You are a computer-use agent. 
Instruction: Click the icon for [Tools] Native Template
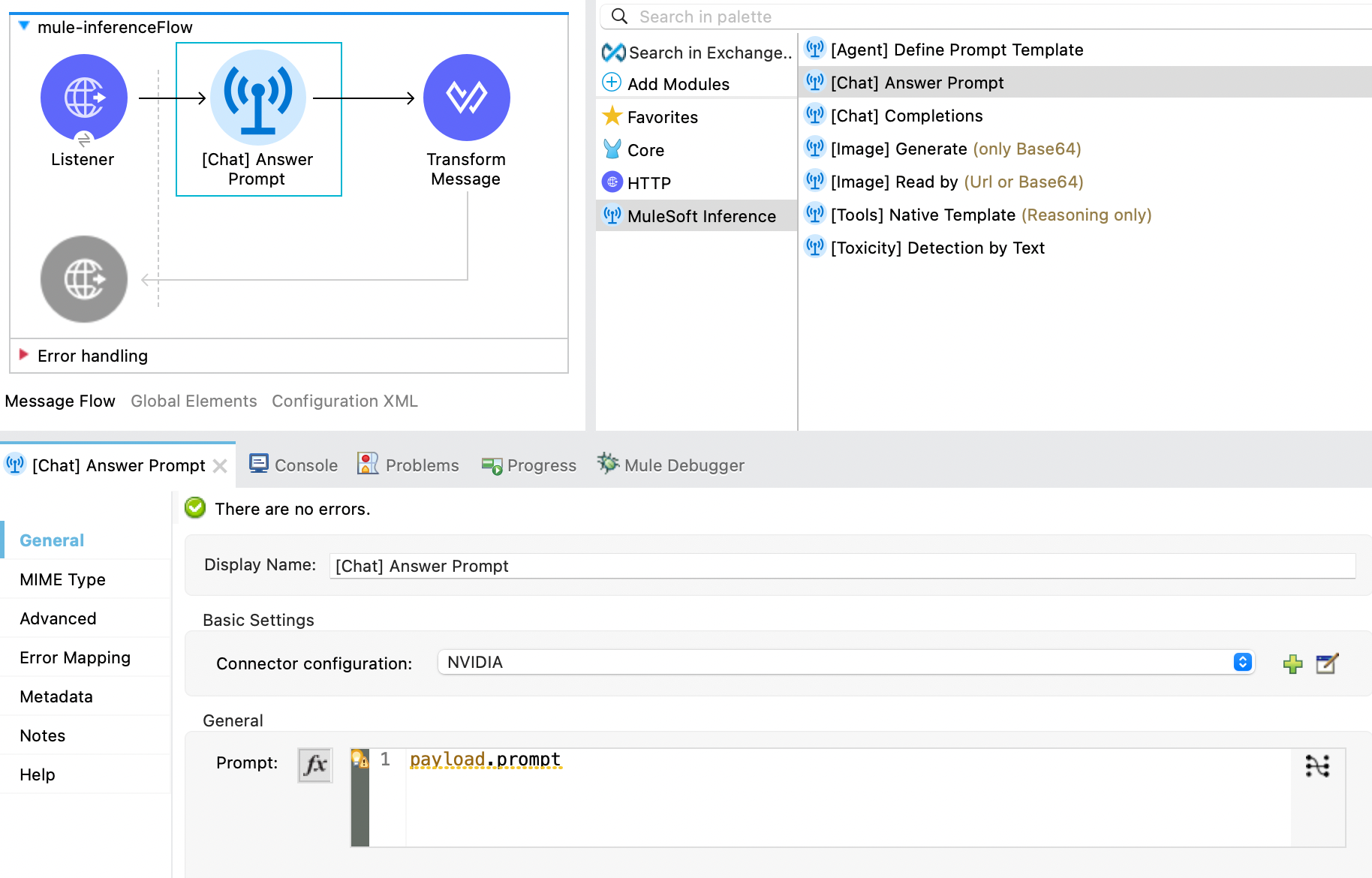click(815, 214)
